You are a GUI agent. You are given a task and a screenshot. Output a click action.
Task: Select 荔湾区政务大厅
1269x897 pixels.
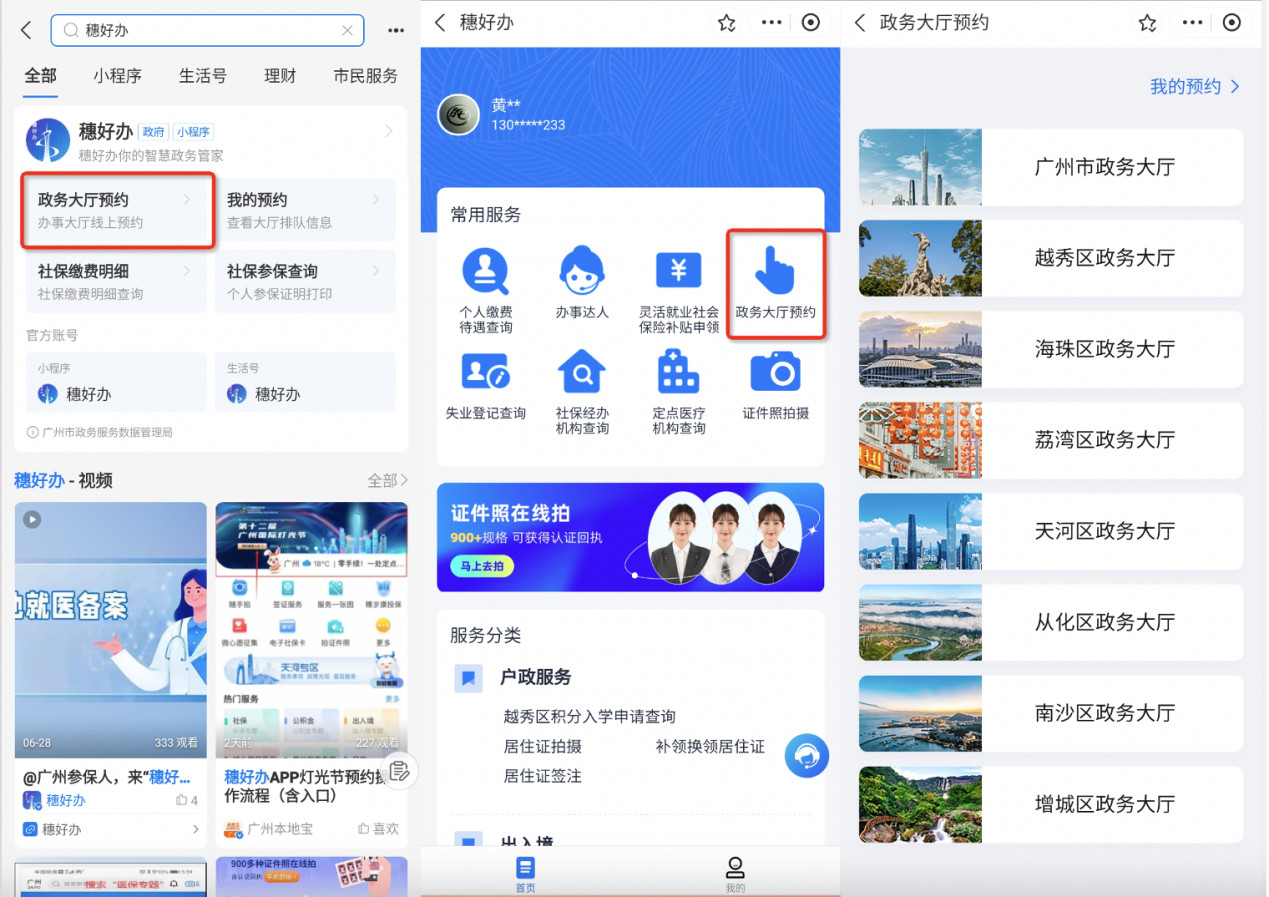[1051, 440]
